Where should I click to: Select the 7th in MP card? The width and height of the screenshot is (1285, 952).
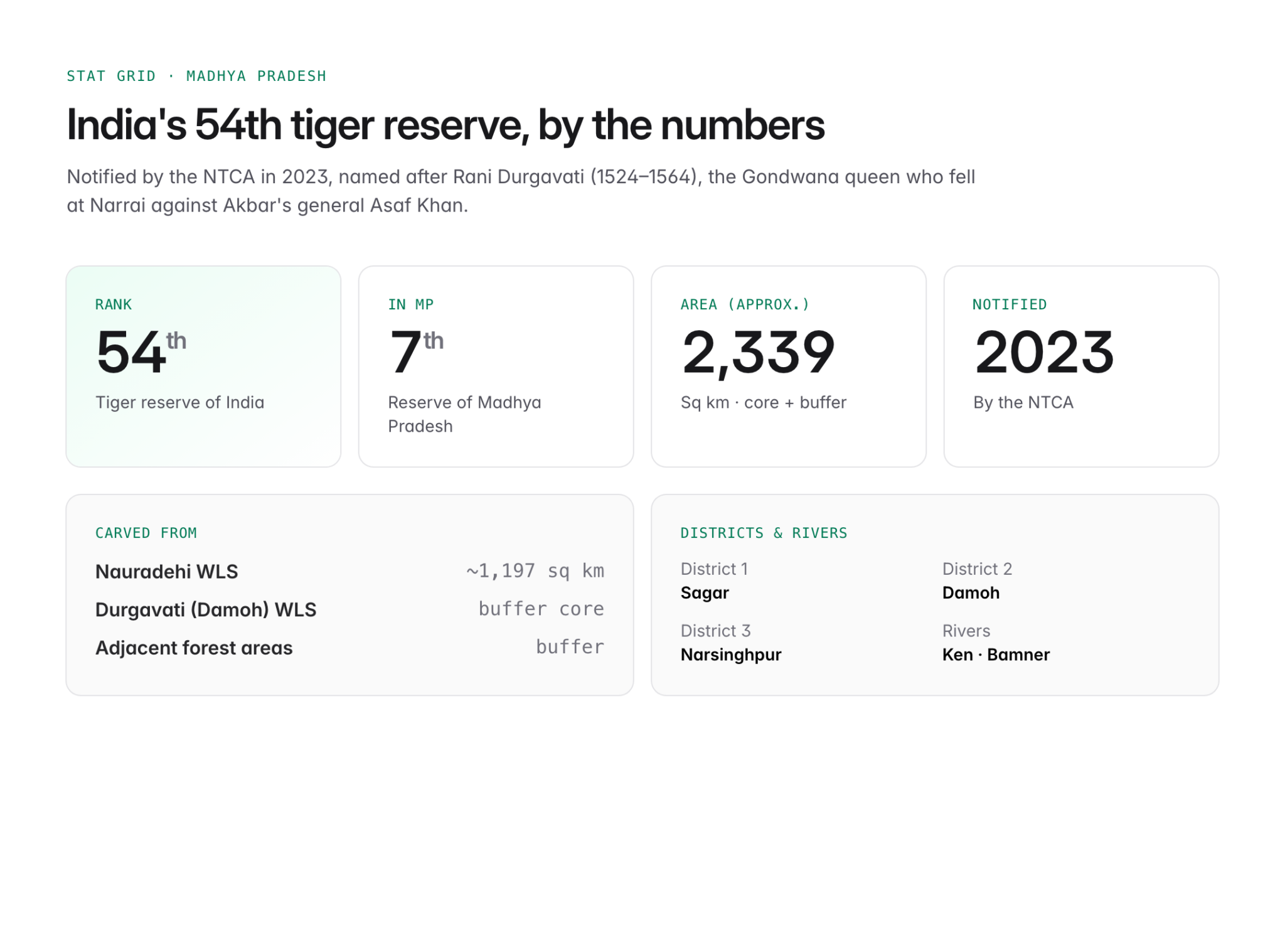tap(496, 366)
